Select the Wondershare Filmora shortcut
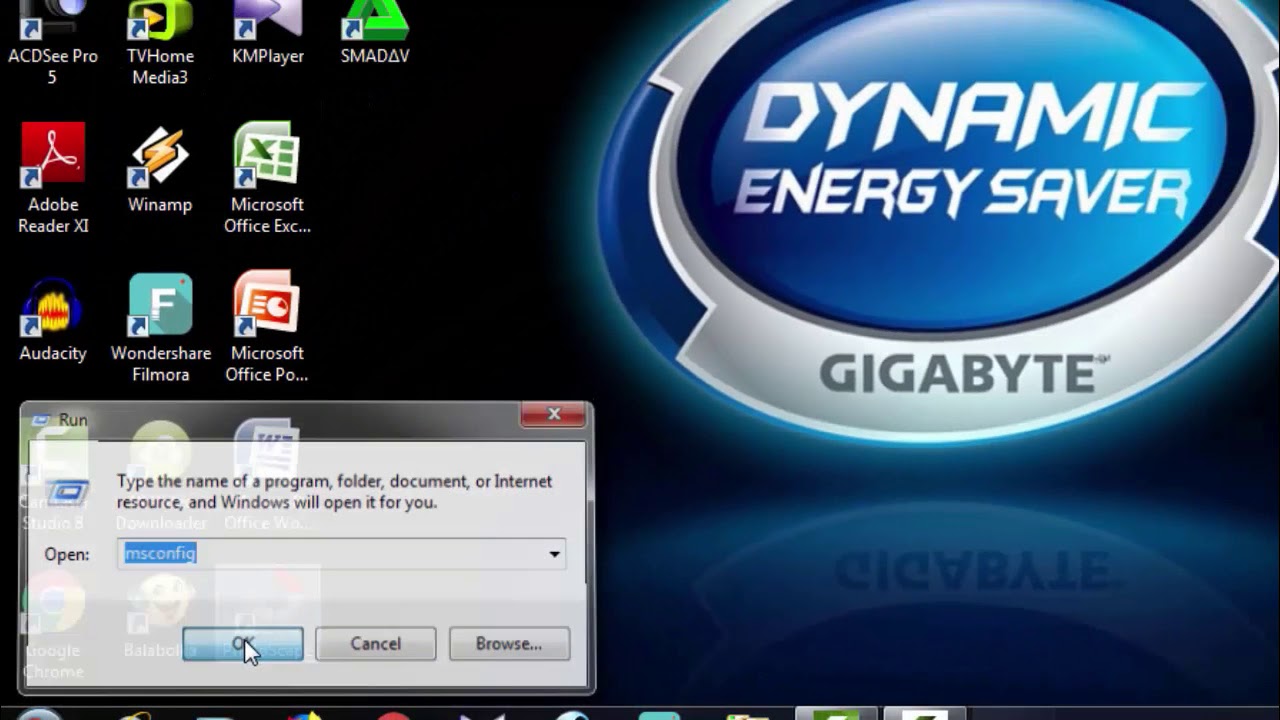The height and width of the screenshot is (720, 1280). 160,328
